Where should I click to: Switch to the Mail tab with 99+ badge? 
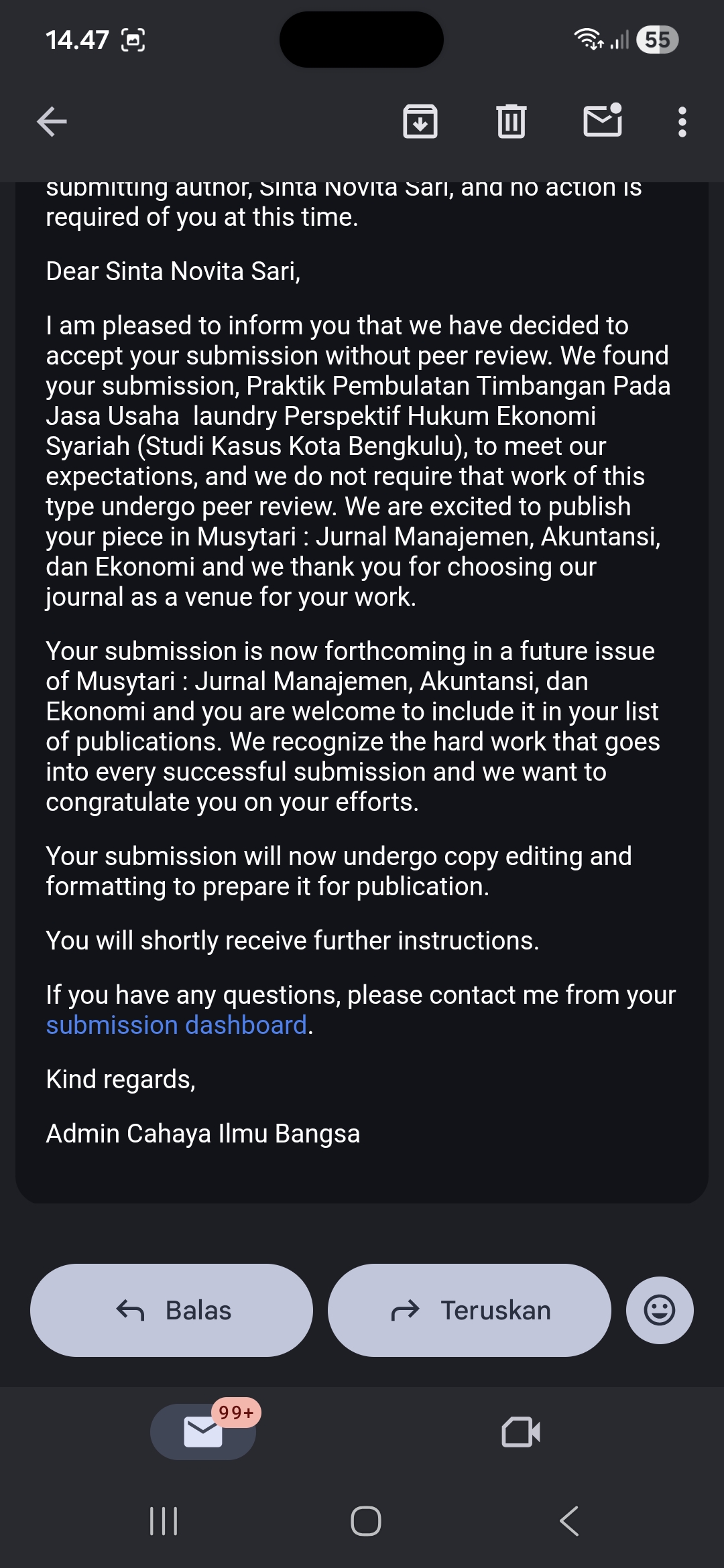pos(203,1432)
